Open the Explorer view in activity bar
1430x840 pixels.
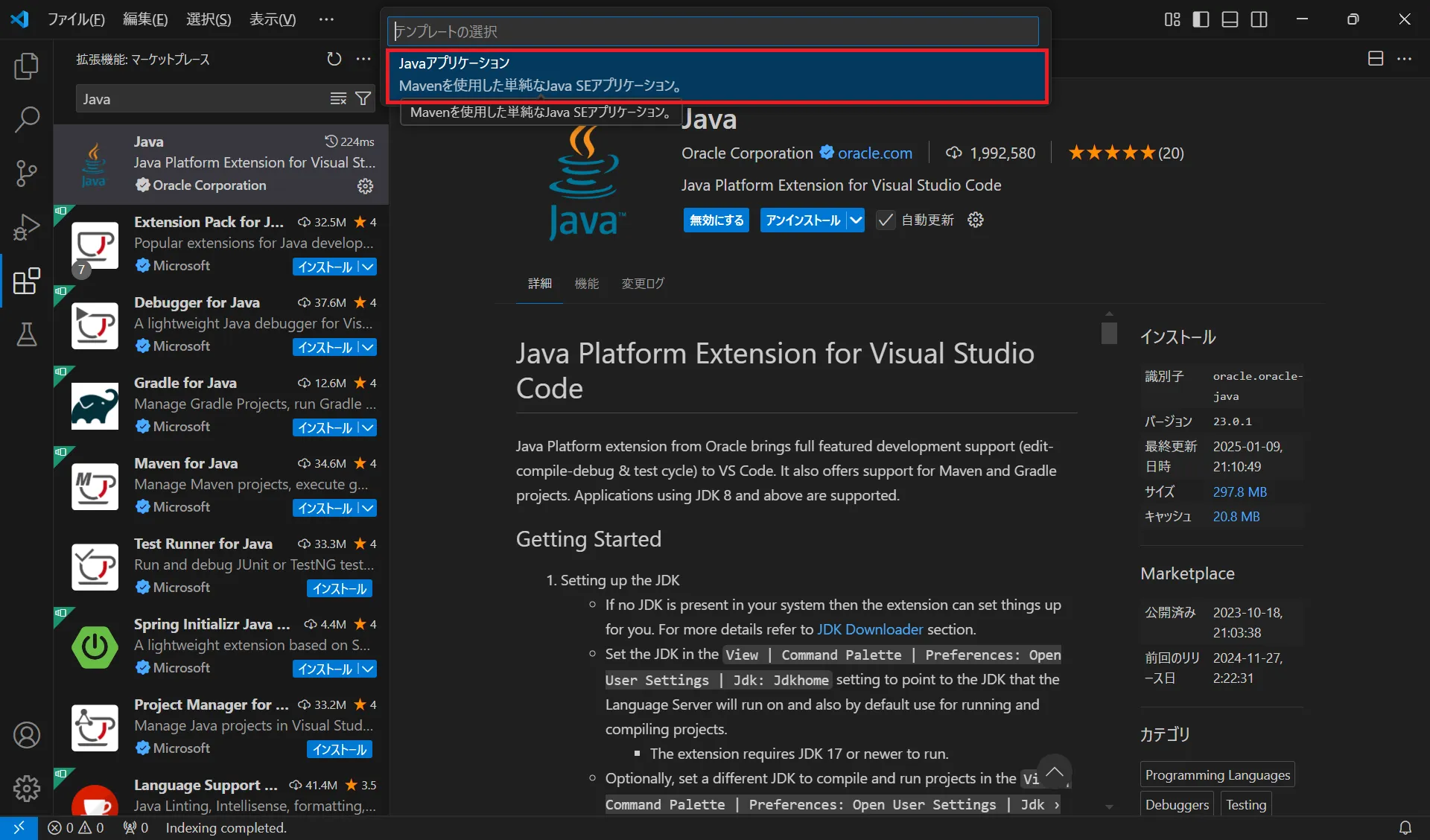pos(27,66)
